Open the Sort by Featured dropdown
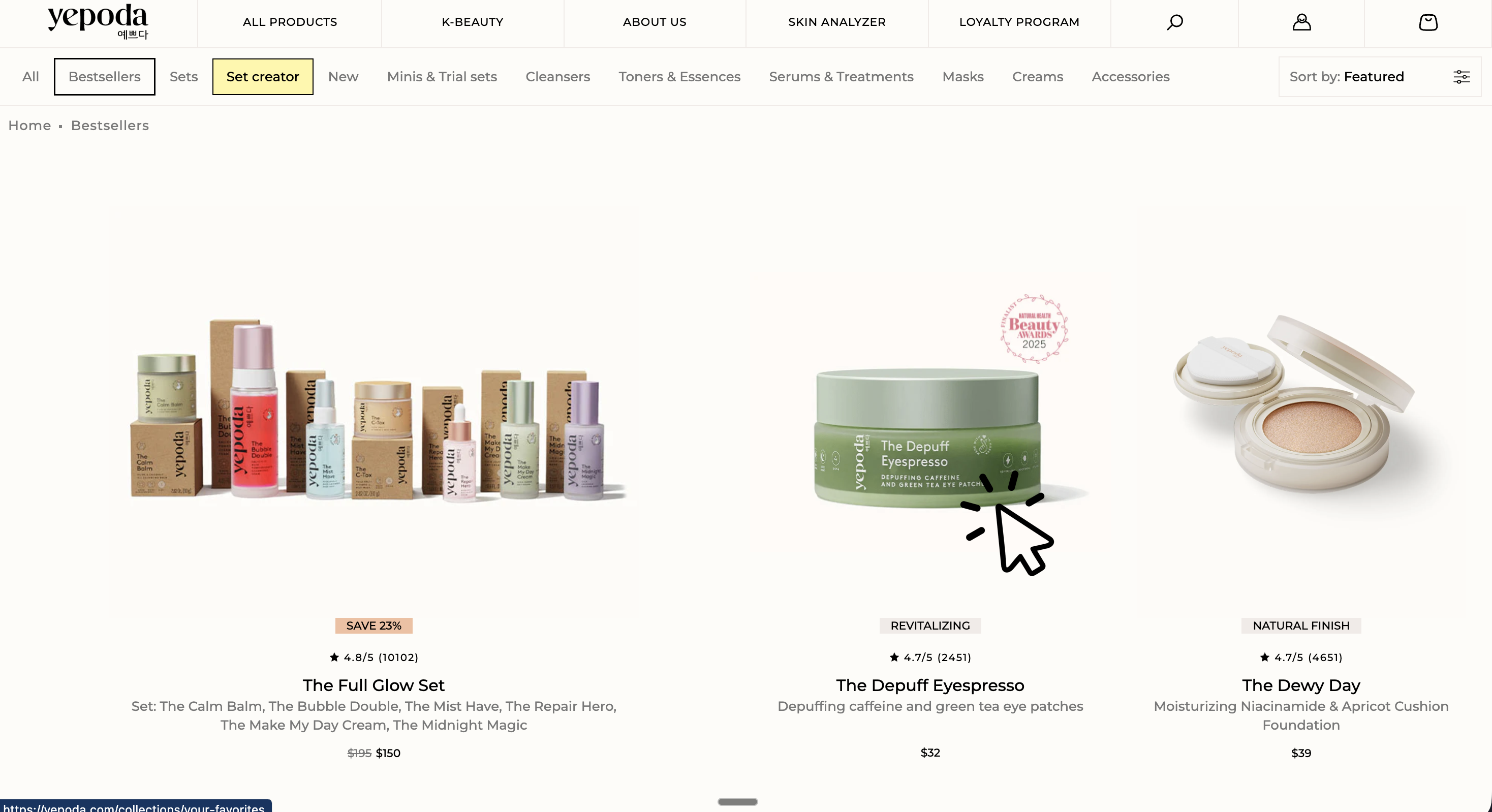Viewport: 1492px width, 812px height. 1380,76
